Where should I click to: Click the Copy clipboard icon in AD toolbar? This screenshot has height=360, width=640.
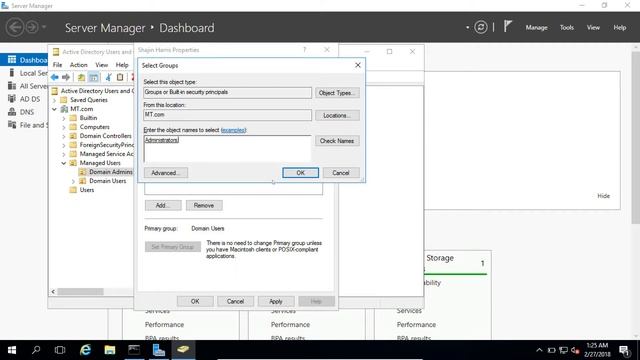[x=120, y=77]
